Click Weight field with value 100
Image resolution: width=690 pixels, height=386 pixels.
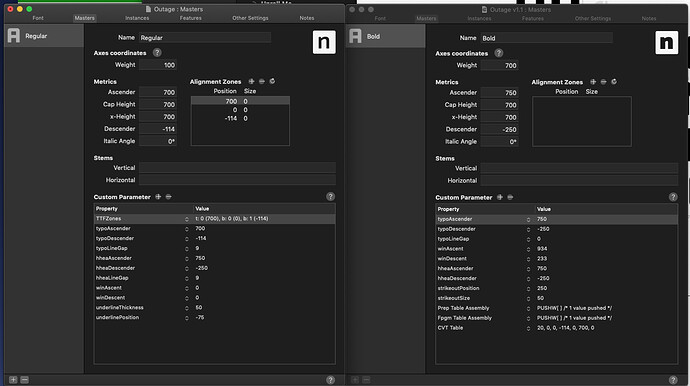tap(158, 65)
